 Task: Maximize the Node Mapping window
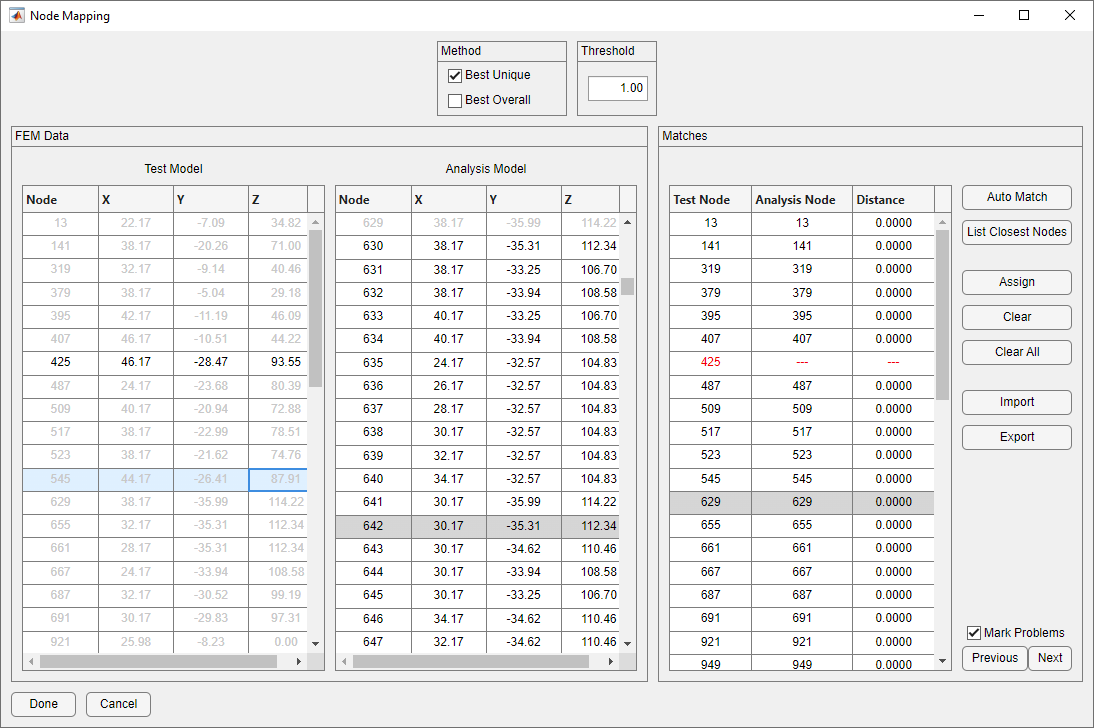[x=1024, y=15]
